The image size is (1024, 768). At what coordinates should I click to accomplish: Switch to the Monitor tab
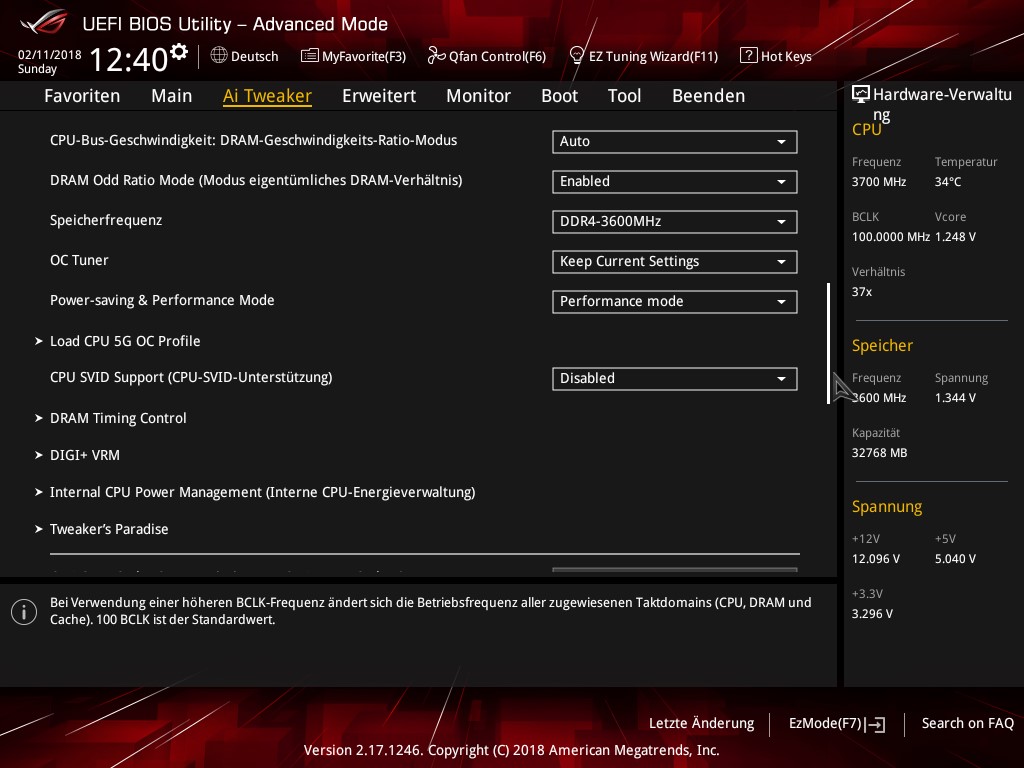click(x=479, y=96)
